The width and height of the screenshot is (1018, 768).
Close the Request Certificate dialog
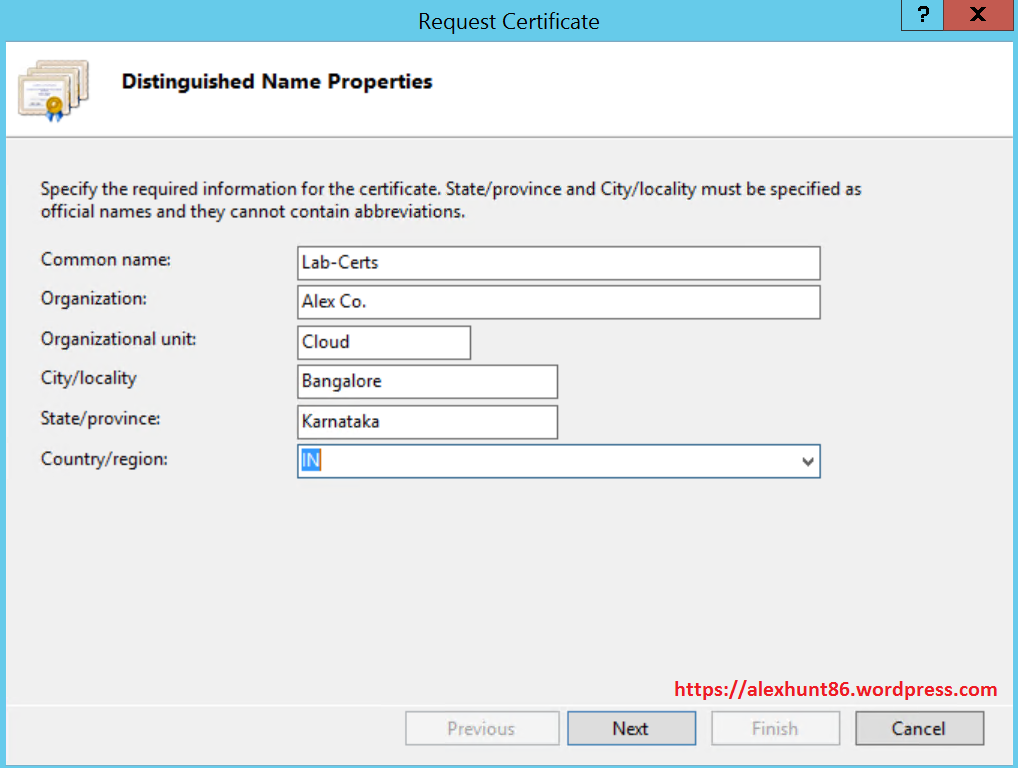(x=977, y=15)
